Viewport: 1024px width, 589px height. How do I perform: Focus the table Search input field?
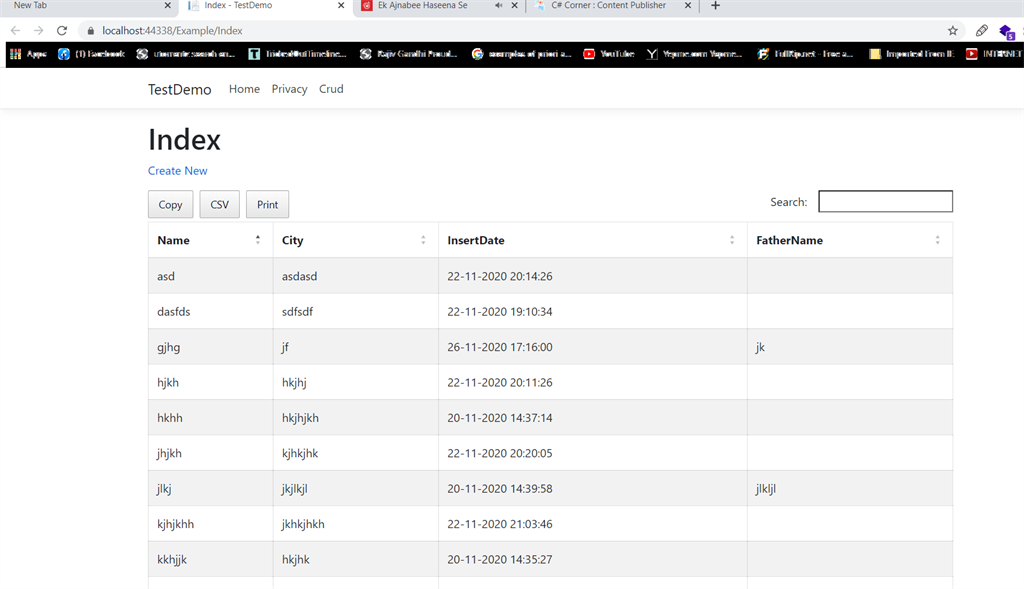click(x=886, y=201)
